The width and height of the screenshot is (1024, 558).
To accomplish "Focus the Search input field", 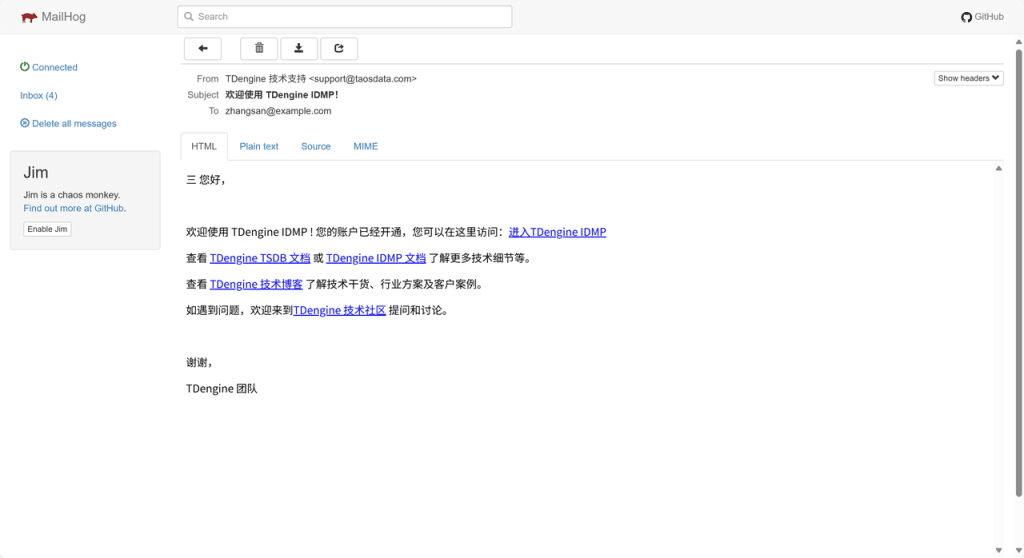I will [x=344, y=17].
